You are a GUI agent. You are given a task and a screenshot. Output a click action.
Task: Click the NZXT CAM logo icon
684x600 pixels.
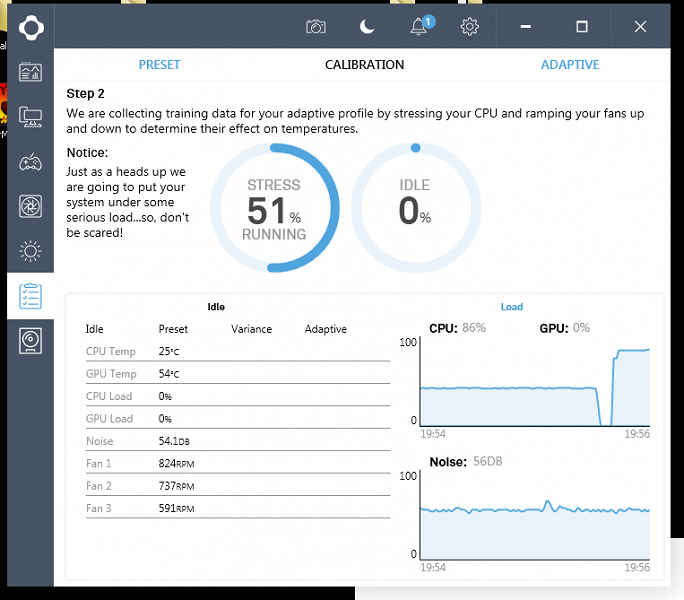31,26
